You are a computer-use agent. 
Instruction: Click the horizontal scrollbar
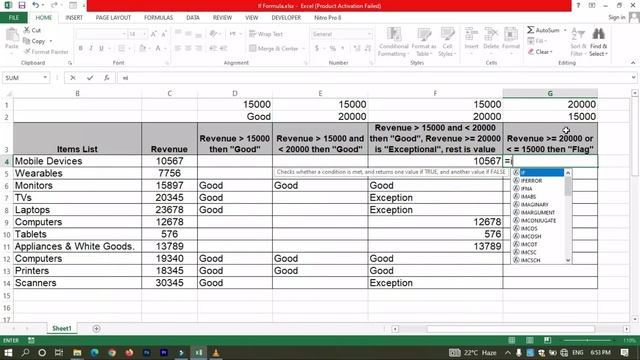(x=511, y=329)
